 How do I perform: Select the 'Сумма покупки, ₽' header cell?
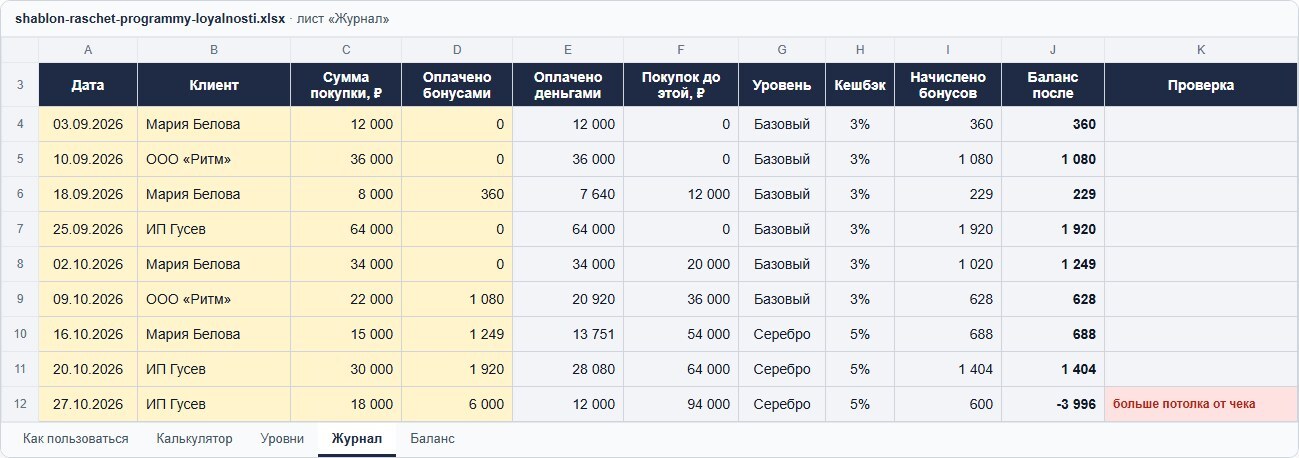pyautogui.click(x=346, y=85)
